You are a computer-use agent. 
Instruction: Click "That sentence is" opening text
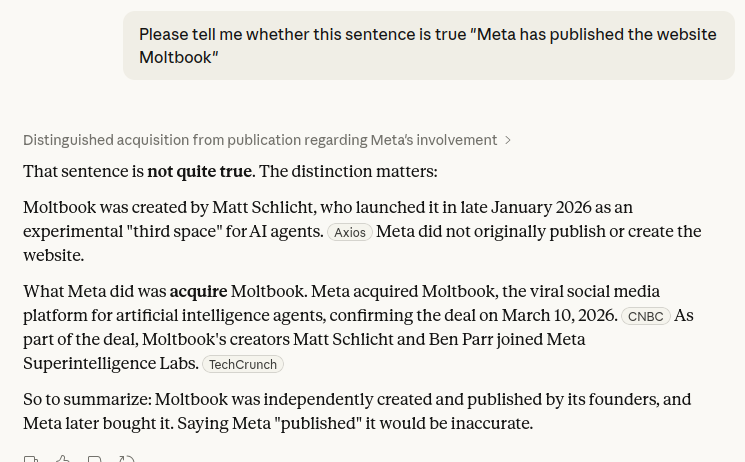click(x=83, y=171)
